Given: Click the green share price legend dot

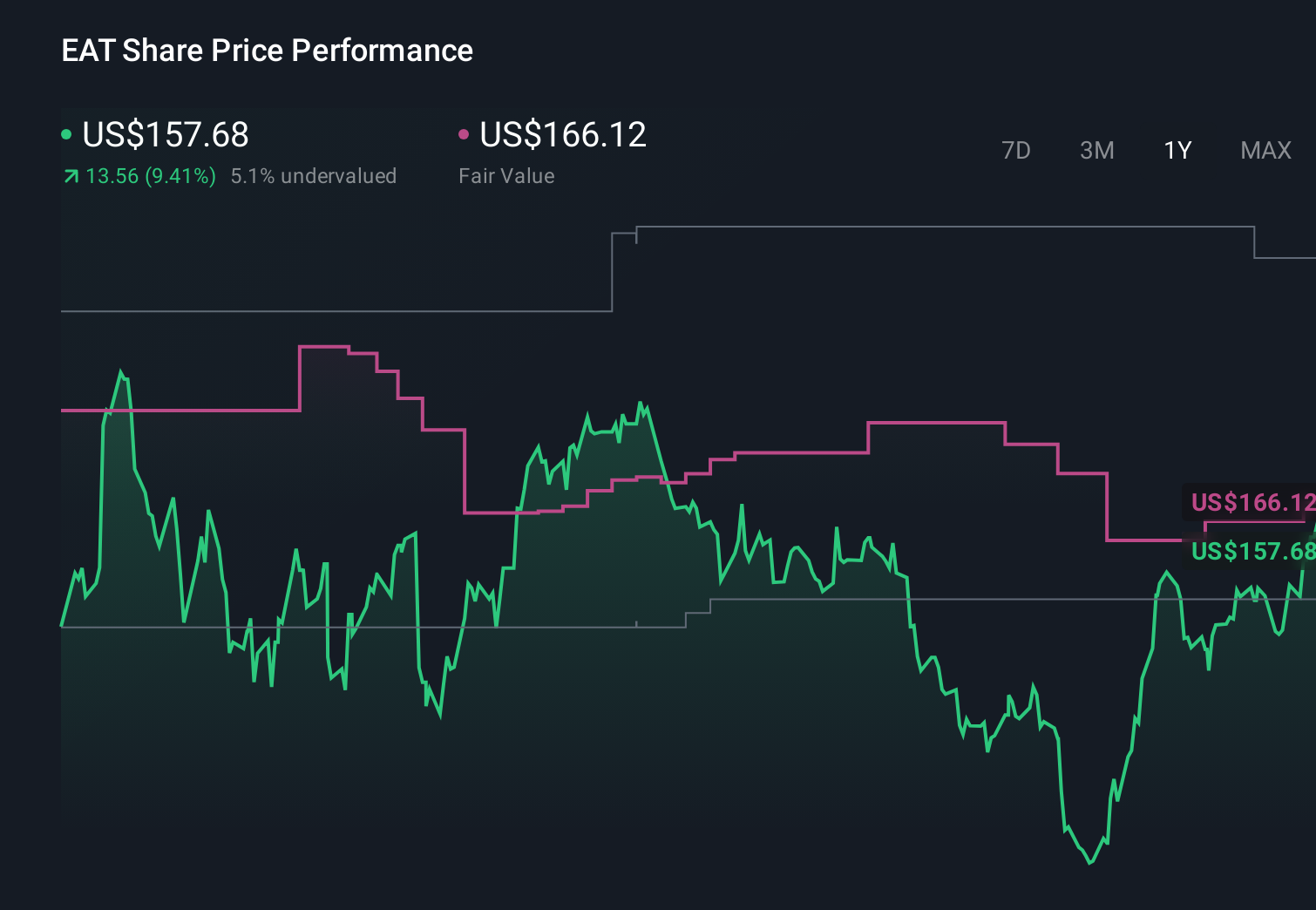Looking at the screenshot, I should 66,134.
